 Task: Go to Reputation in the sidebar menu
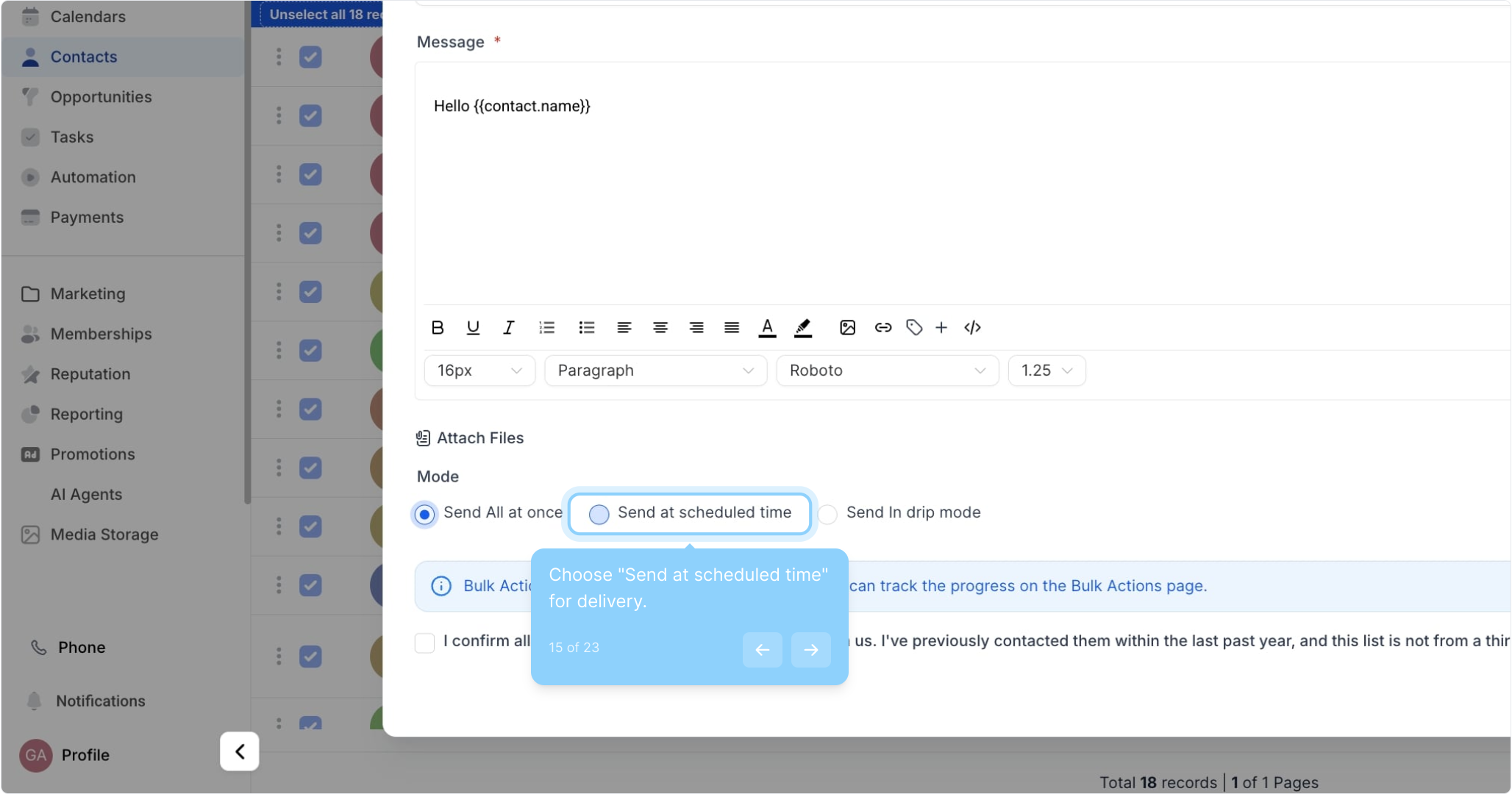coord(90,374)
